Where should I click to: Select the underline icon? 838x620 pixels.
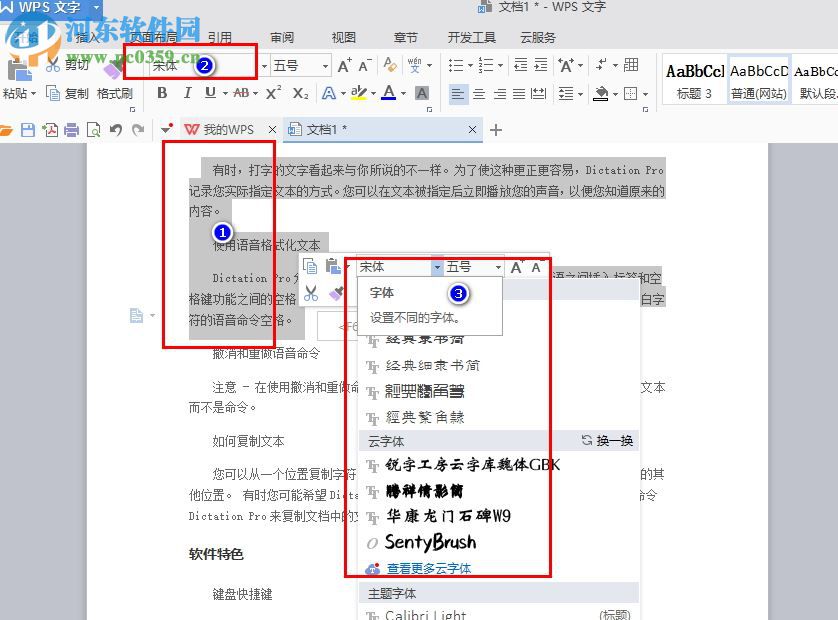click(x=212, y=92)
